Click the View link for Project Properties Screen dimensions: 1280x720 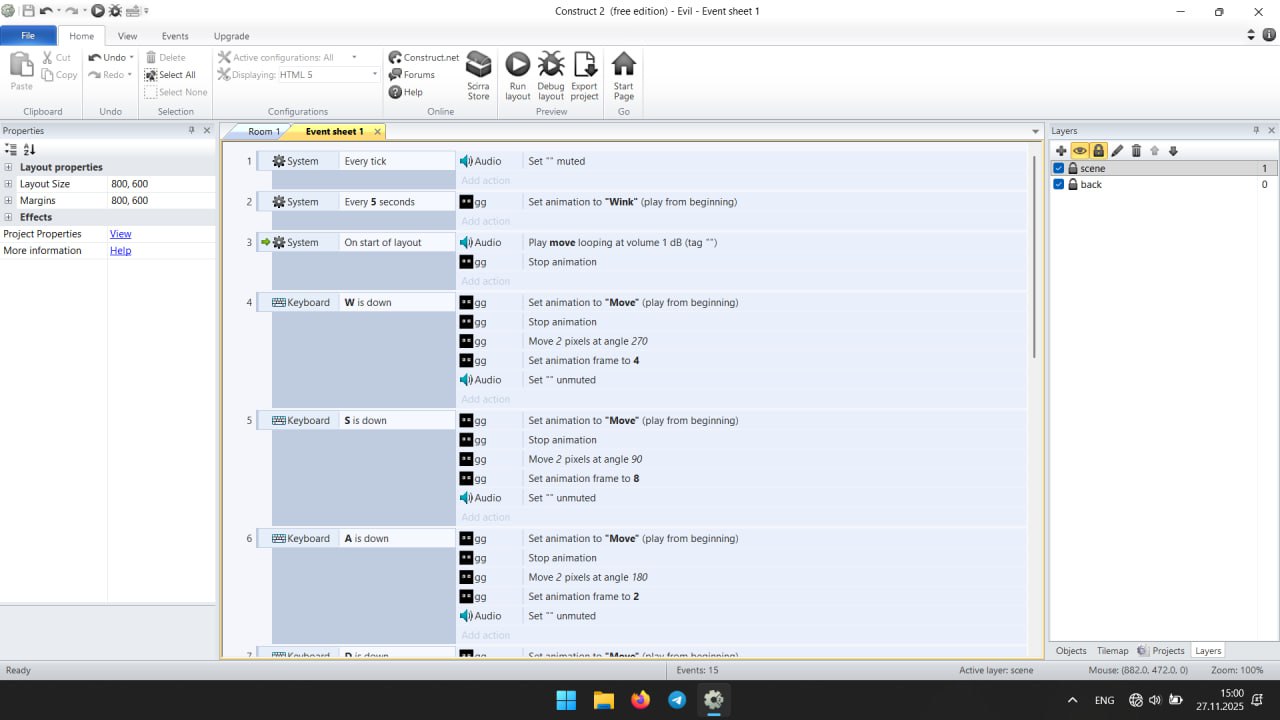point(120,234)
